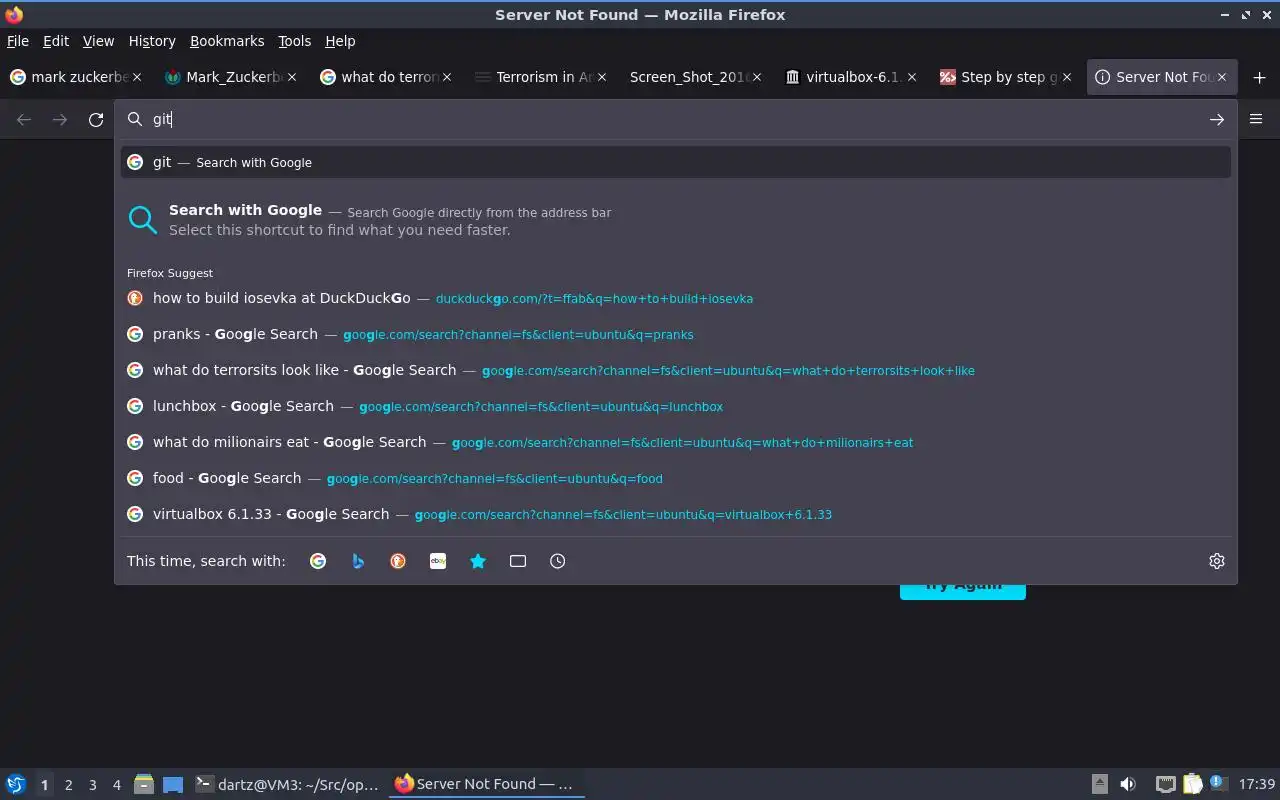Open 'pranks - Google Search' suggestion
This screenshot has height=800, width=1280.
tap(676, 334)
